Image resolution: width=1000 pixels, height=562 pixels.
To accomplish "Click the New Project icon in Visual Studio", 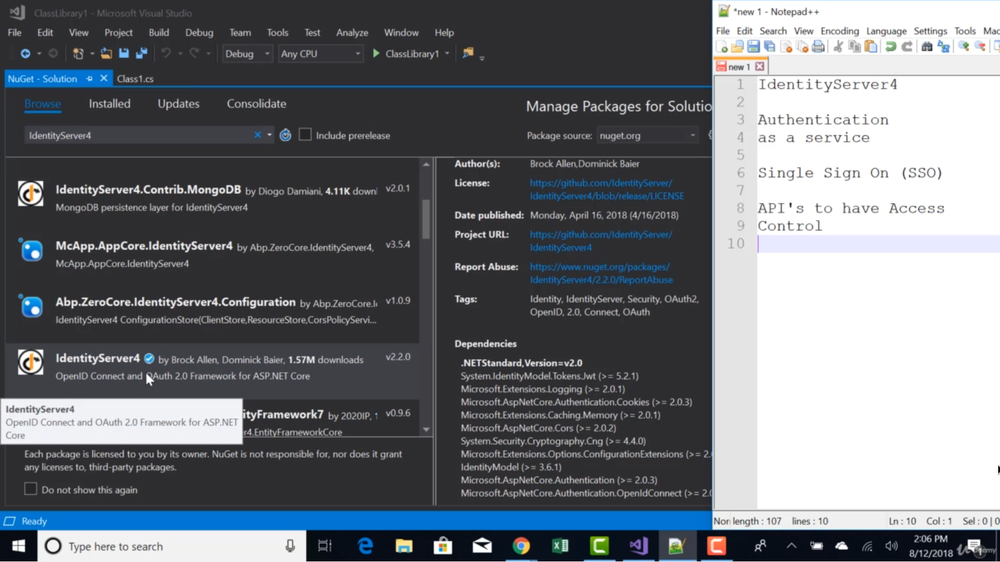I will [78, 54].
